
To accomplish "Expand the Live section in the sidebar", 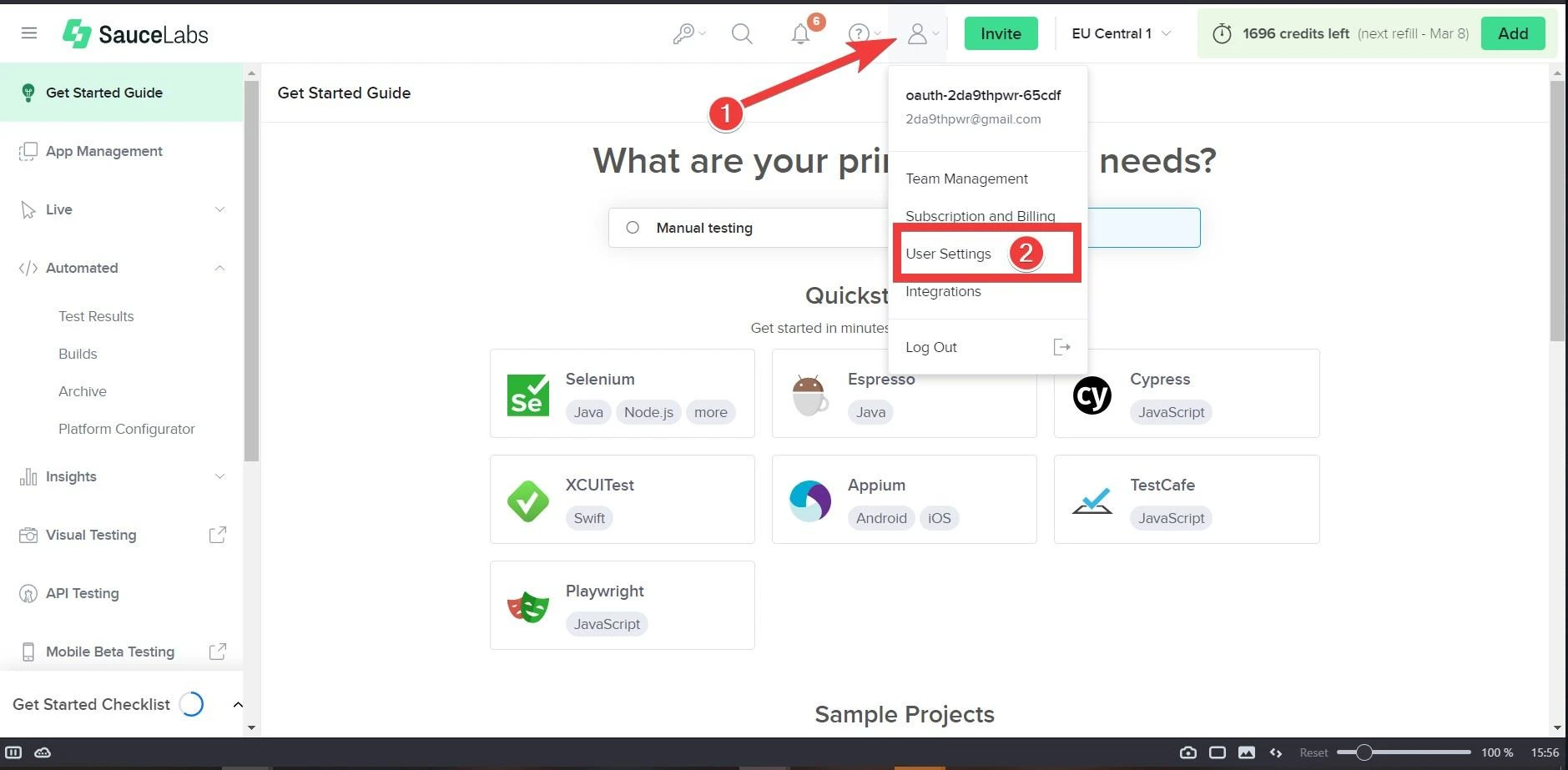I will pos(219,209).
